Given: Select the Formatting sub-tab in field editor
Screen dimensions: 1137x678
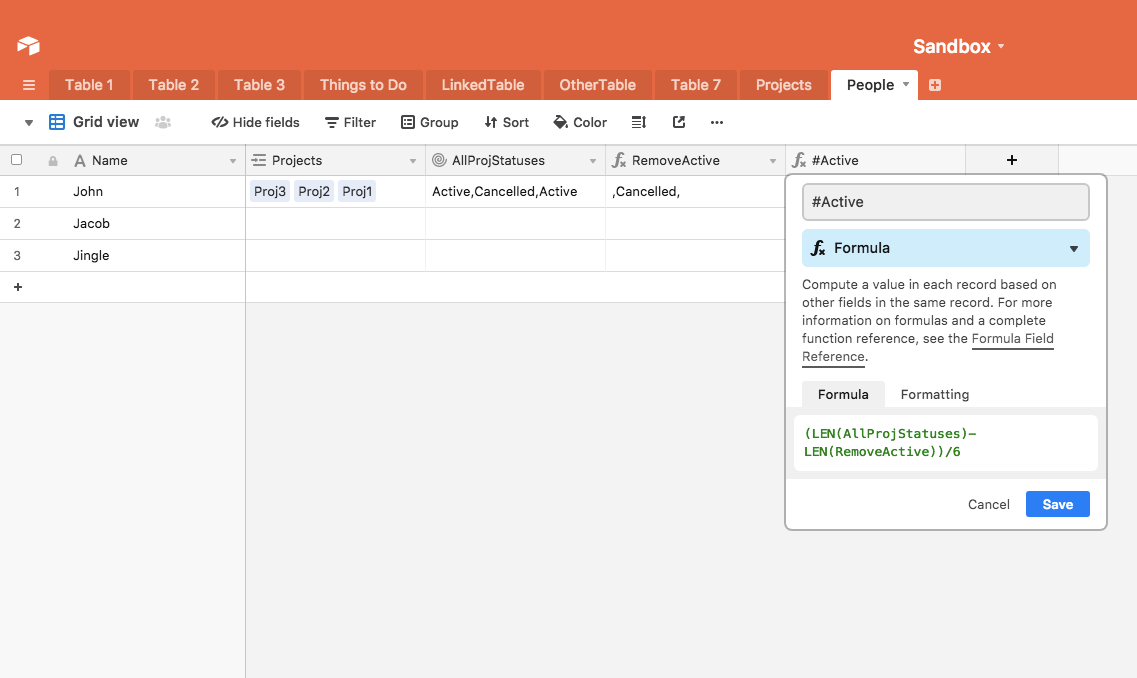Looking at the screenshot, I should (935, 394).
